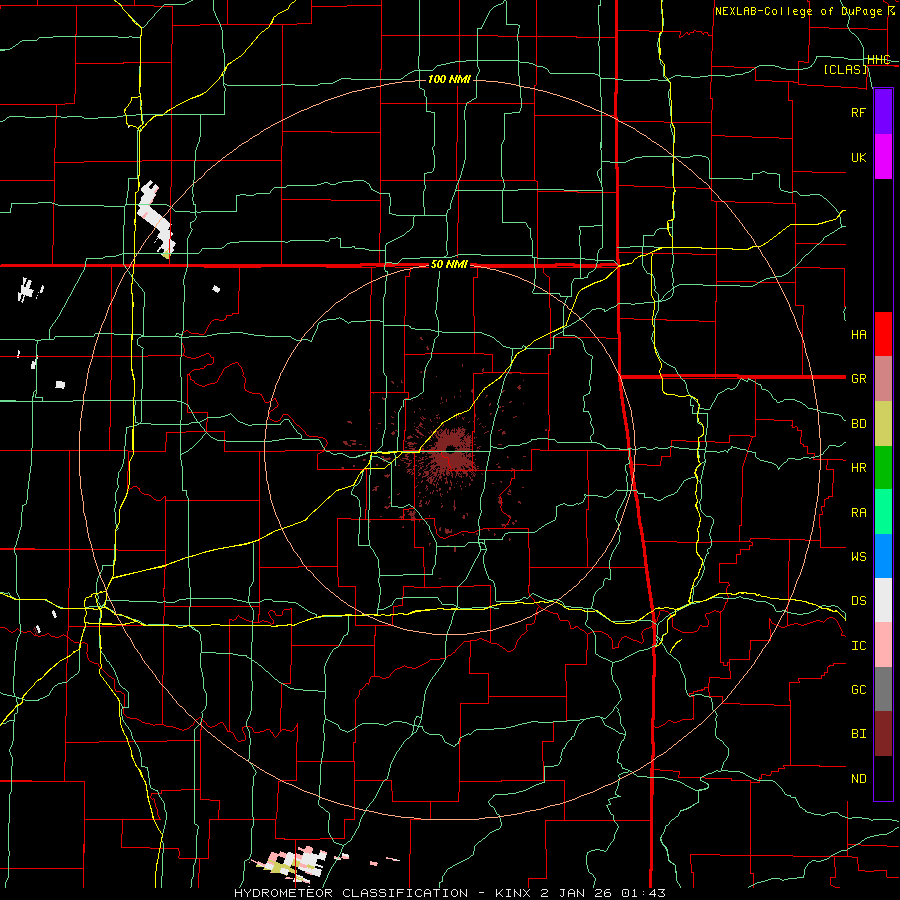Click the BI brown legend swatch
Screen dimensions: 900x900
tap(883, 734)
